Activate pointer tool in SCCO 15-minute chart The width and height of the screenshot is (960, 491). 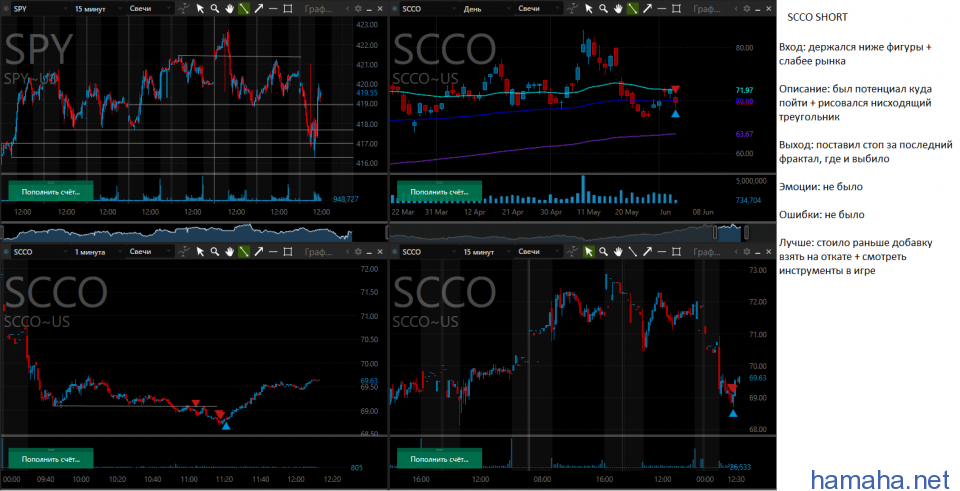pos(588,251)
